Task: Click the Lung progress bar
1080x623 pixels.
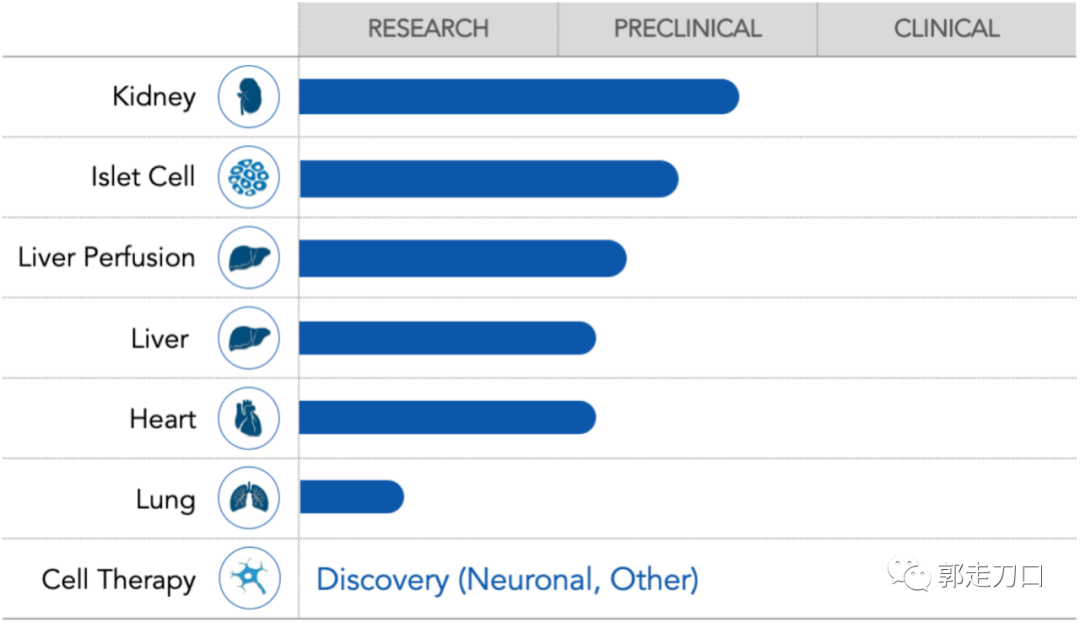Action: click(x=351, y=497)
